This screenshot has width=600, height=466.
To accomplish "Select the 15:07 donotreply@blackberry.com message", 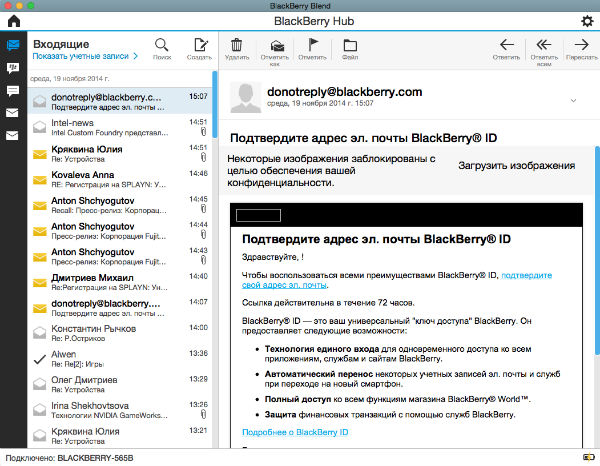I will [120, 101].
